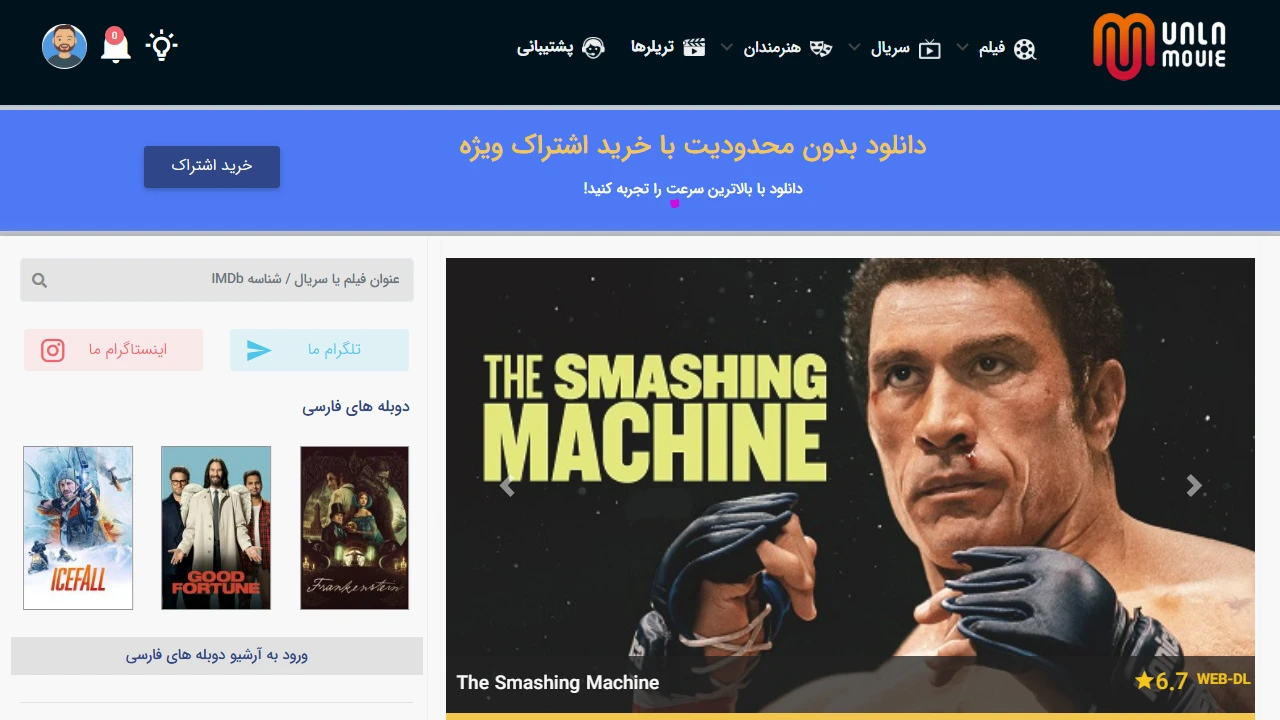
Task: Open the Icefall movie poster
Action: (78, 528)
